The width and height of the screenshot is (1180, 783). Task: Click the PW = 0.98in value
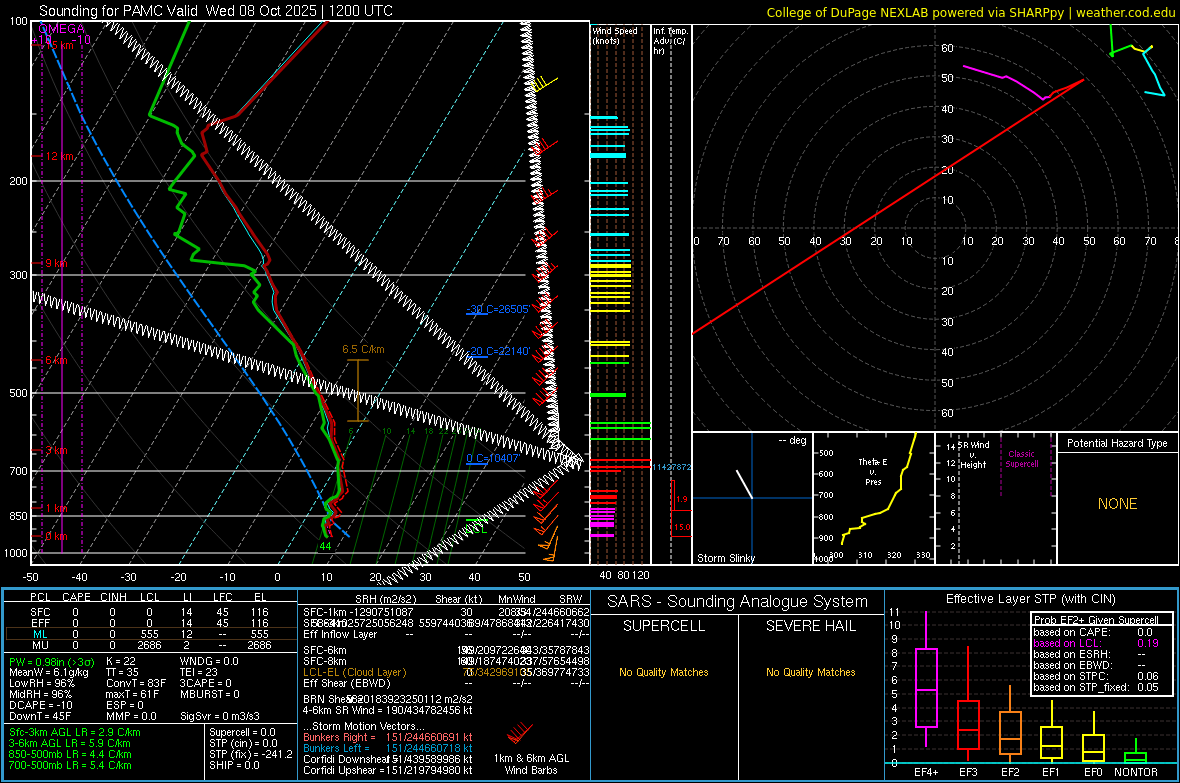click(x=52, y=661)
